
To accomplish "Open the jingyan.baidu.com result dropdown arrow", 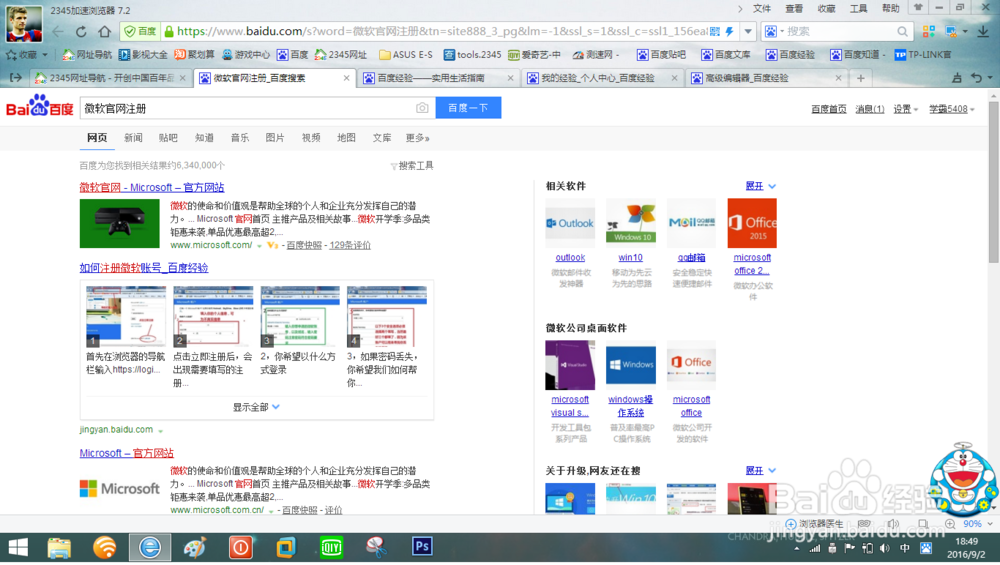I will (161, 430).
